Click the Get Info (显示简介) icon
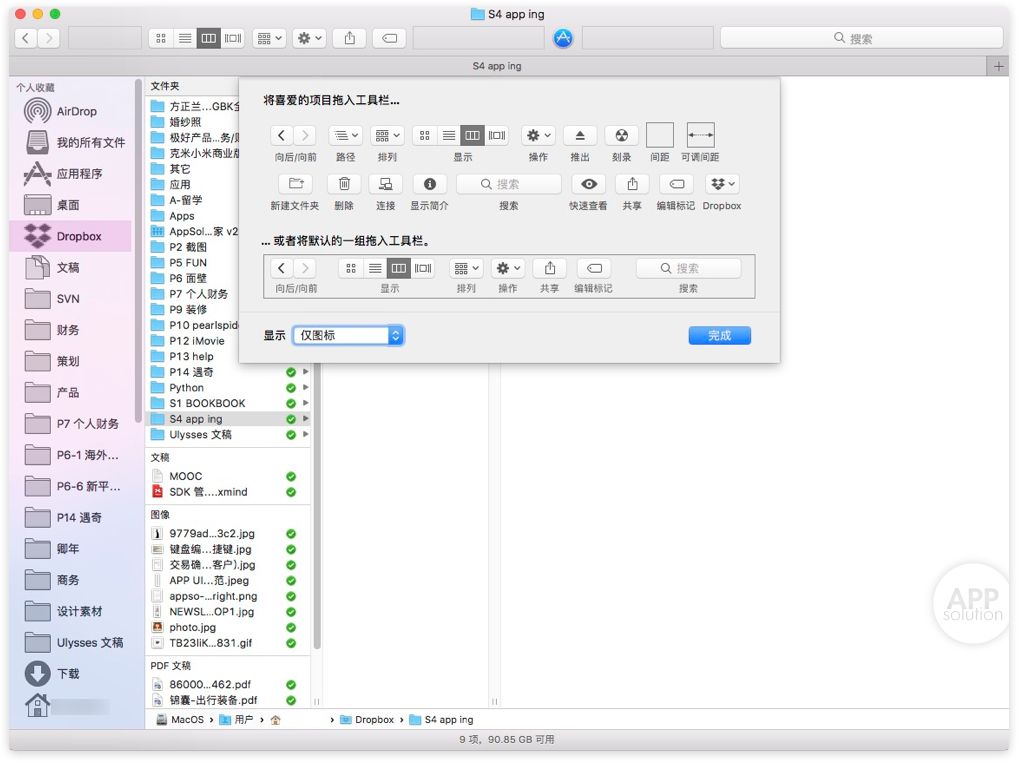 (429, 185)
